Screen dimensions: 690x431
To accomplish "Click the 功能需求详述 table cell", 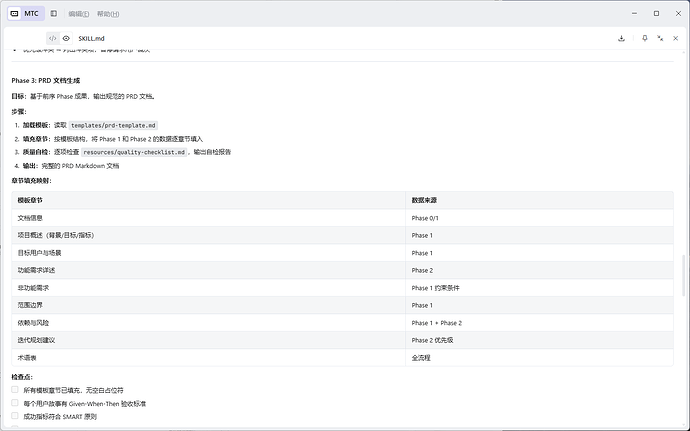I will (x=209, y=270).
